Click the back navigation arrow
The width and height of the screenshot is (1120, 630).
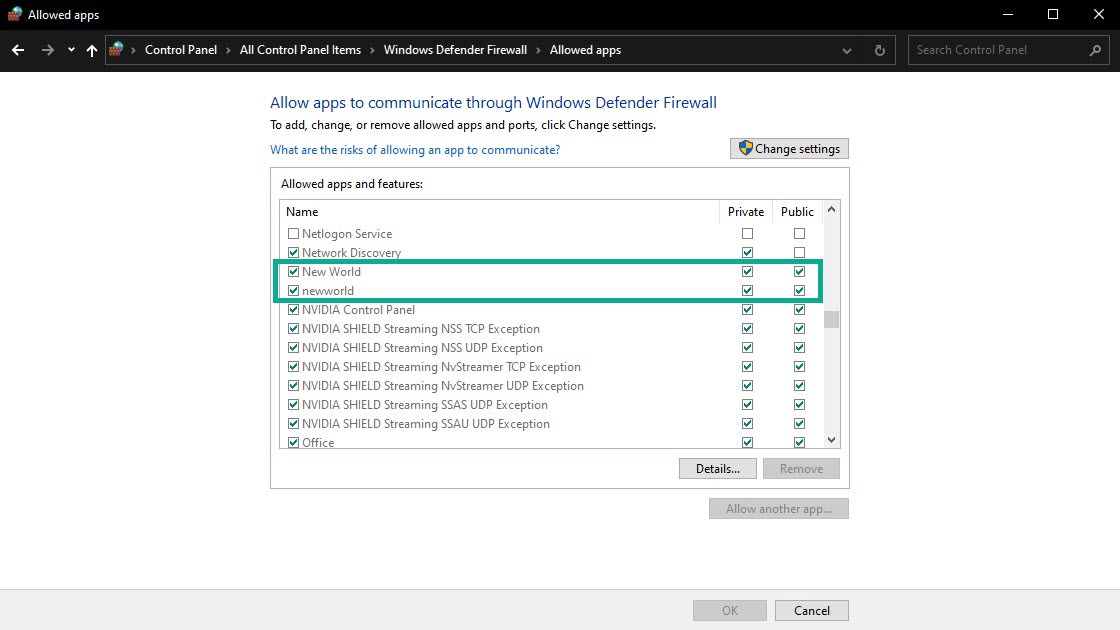[17, 49]
